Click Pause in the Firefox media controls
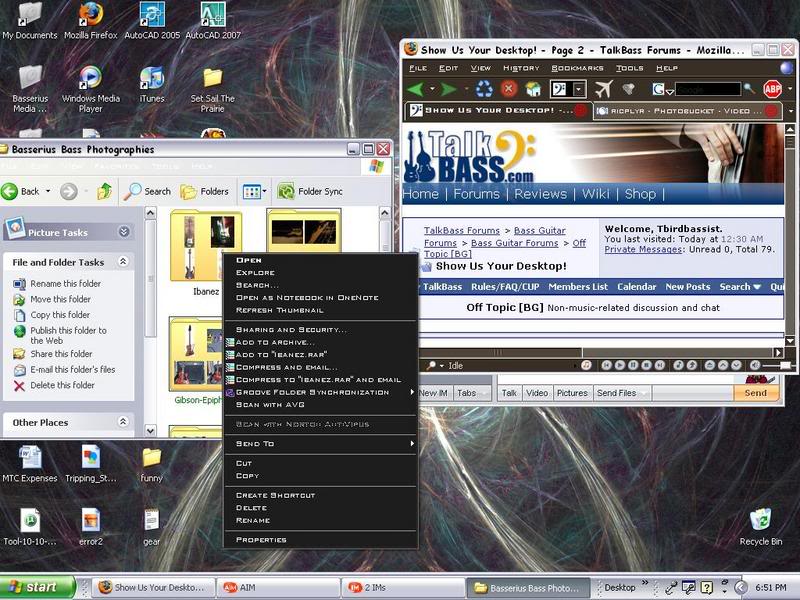 pyautogui.click(x=633, y=365)
